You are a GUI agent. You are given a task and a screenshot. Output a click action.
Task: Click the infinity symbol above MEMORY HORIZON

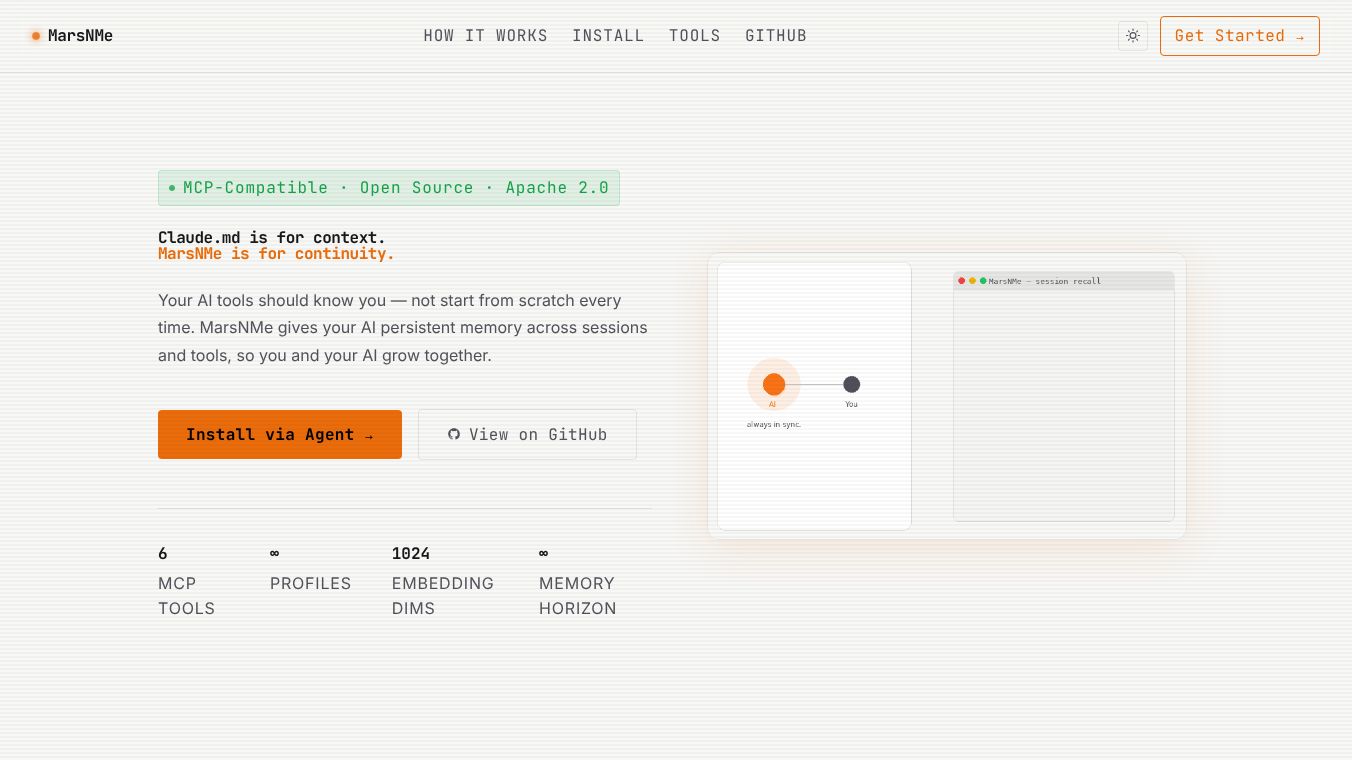[544, 553]
